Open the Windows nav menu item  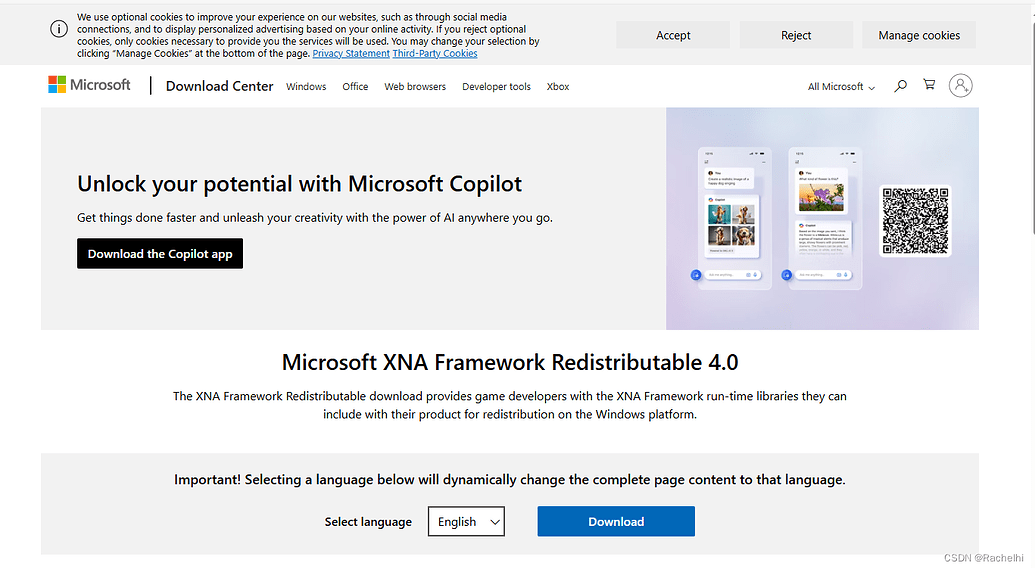306,87
